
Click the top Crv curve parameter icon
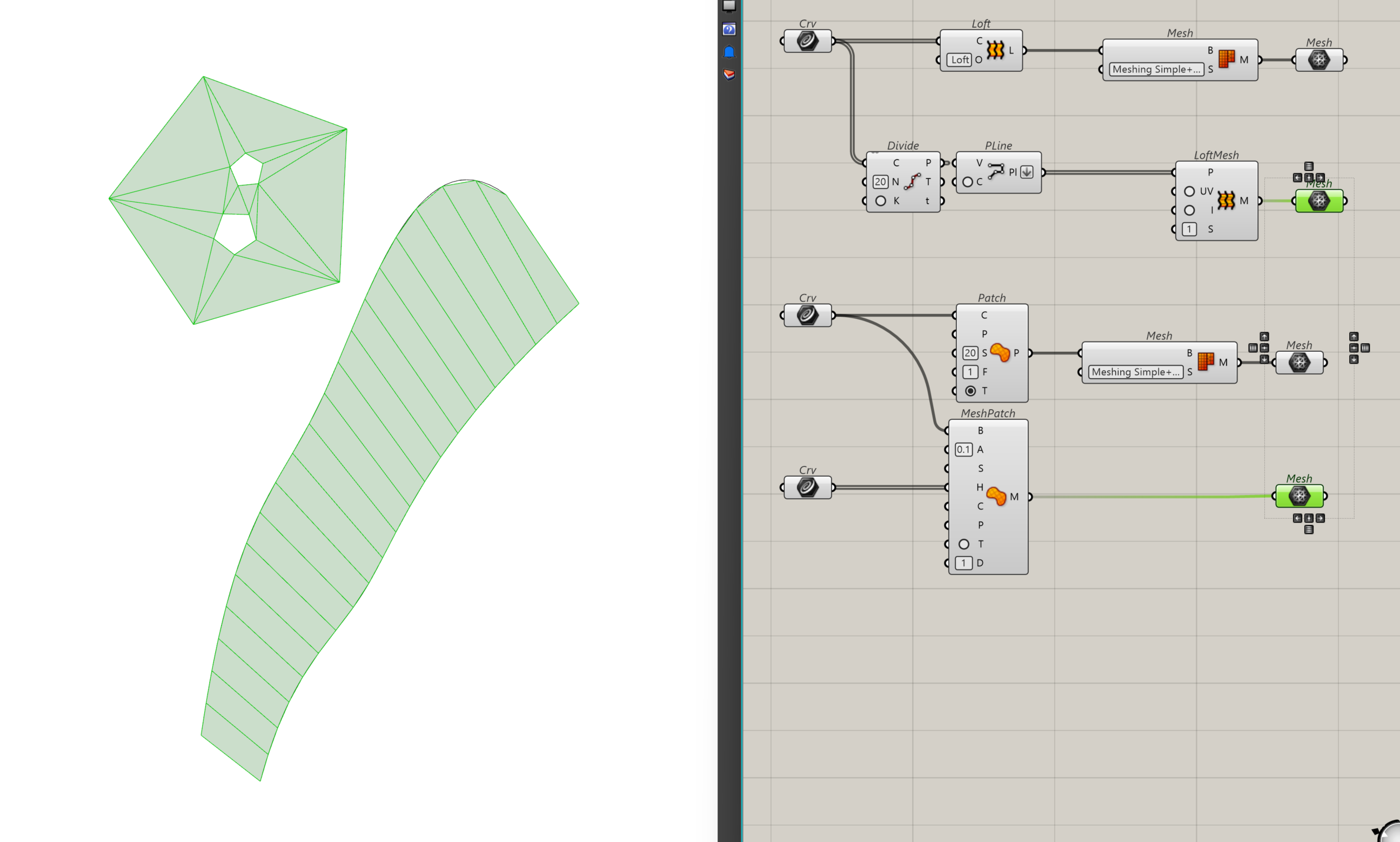point(807,41)
